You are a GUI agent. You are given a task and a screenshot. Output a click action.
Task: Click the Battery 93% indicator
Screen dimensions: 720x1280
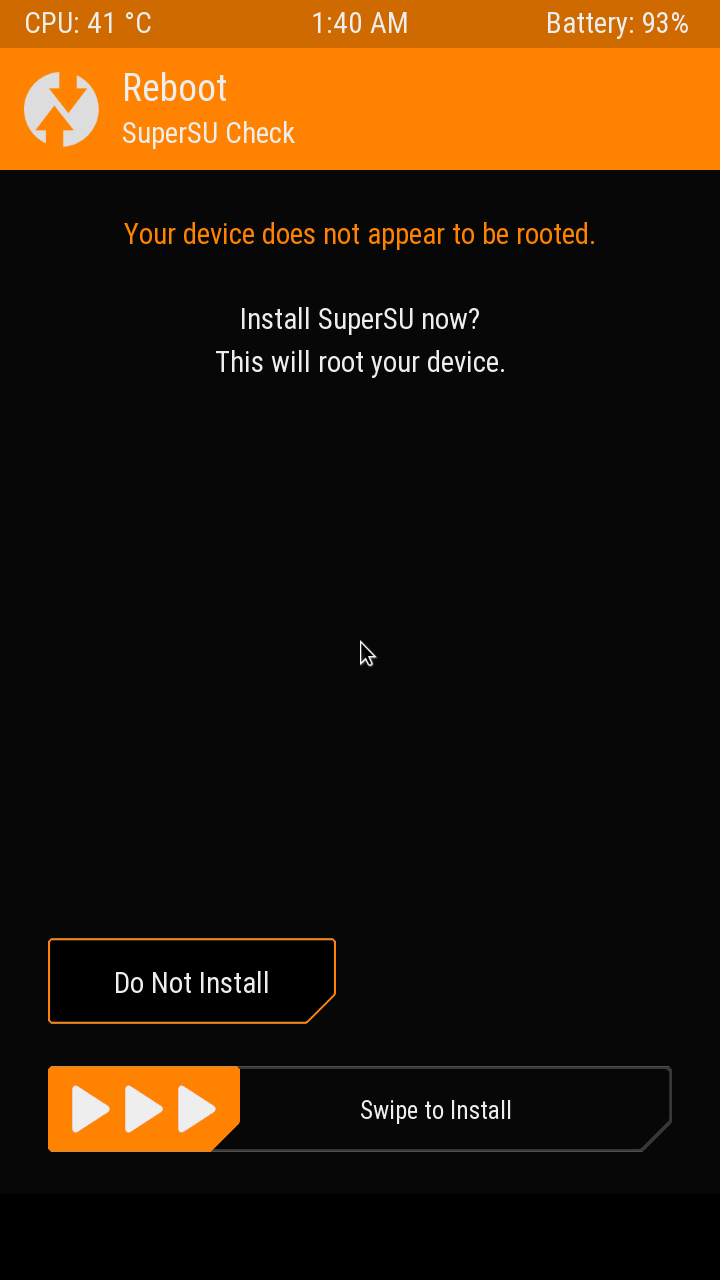click(x=617, y=24)
